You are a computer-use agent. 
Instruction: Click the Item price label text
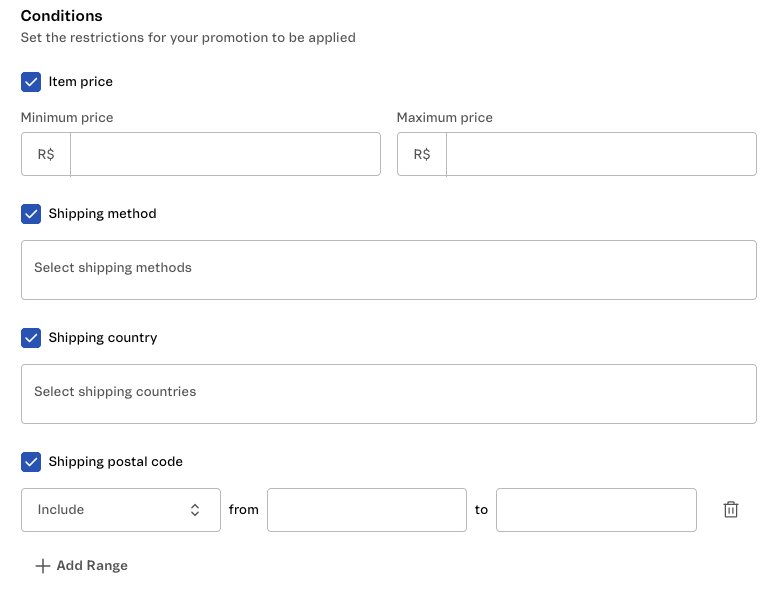point(81,82)
